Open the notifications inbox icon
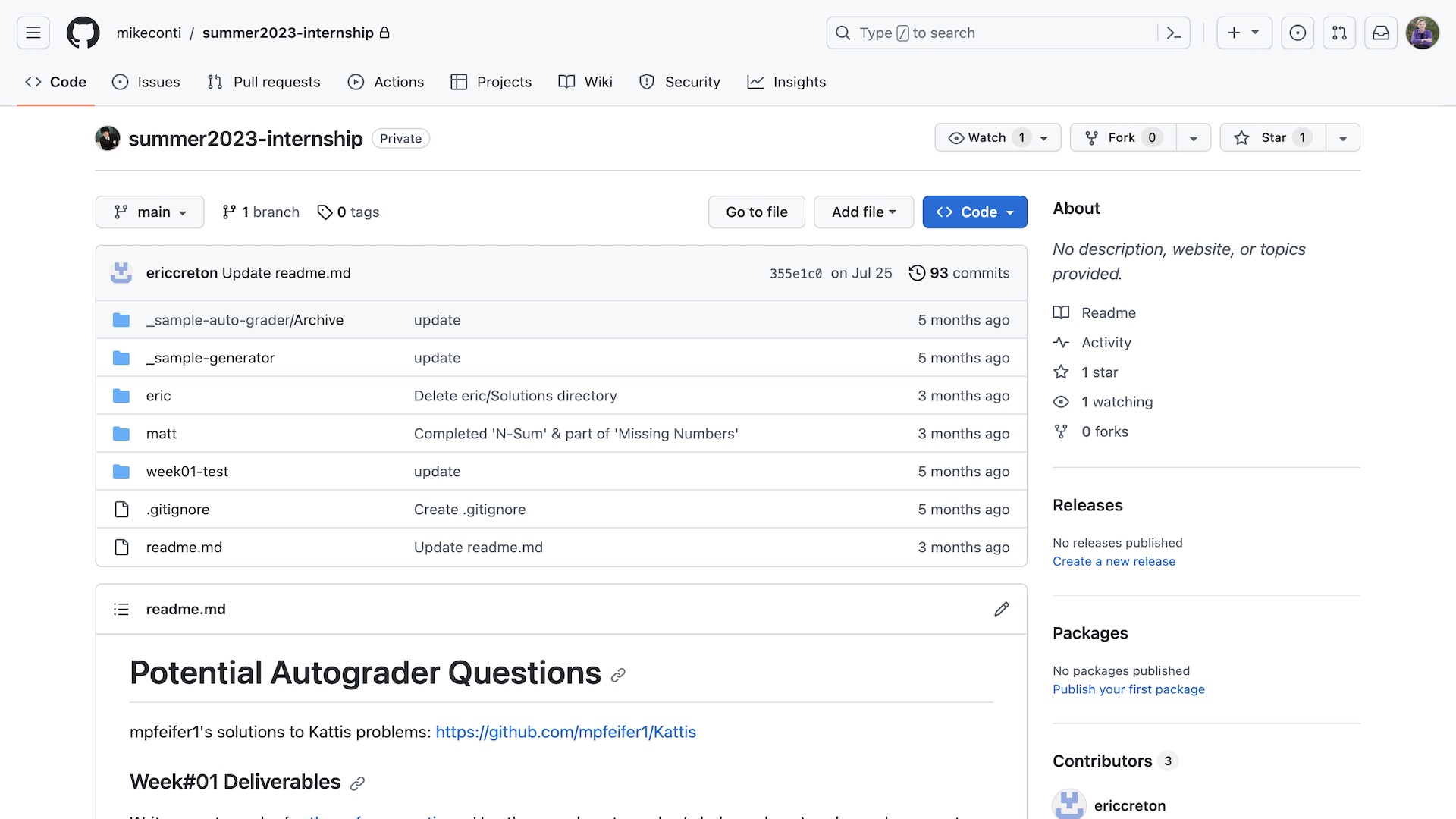Viewport: 1456px width, 819px height. point(1381,33)
